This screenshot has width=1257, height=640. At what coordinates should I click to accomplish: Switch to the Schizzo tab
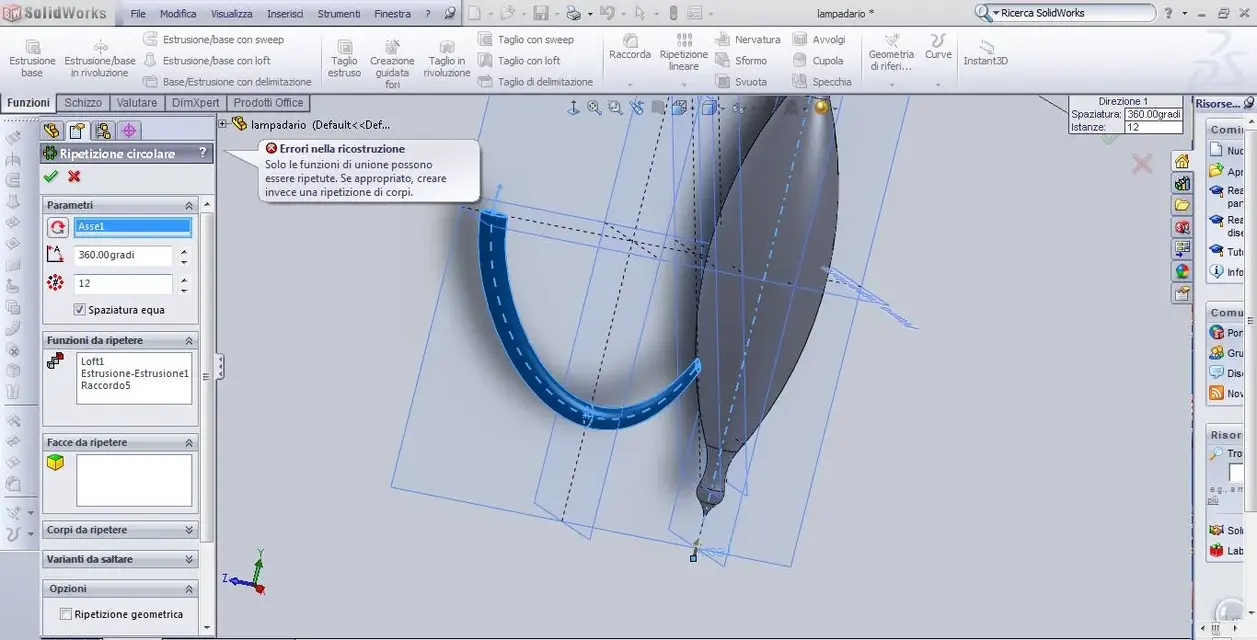point(83,103)
